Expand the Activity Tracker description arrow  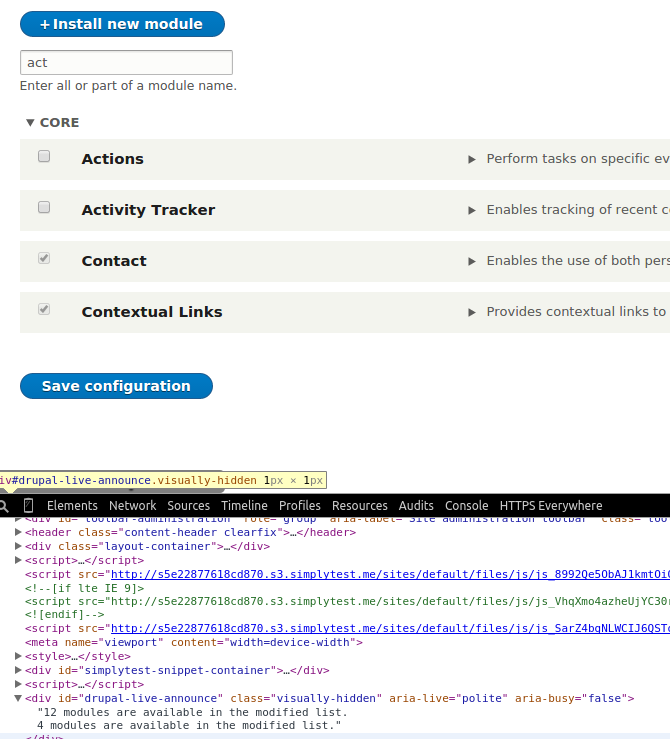pyautogui.click(x=472, y=210)
